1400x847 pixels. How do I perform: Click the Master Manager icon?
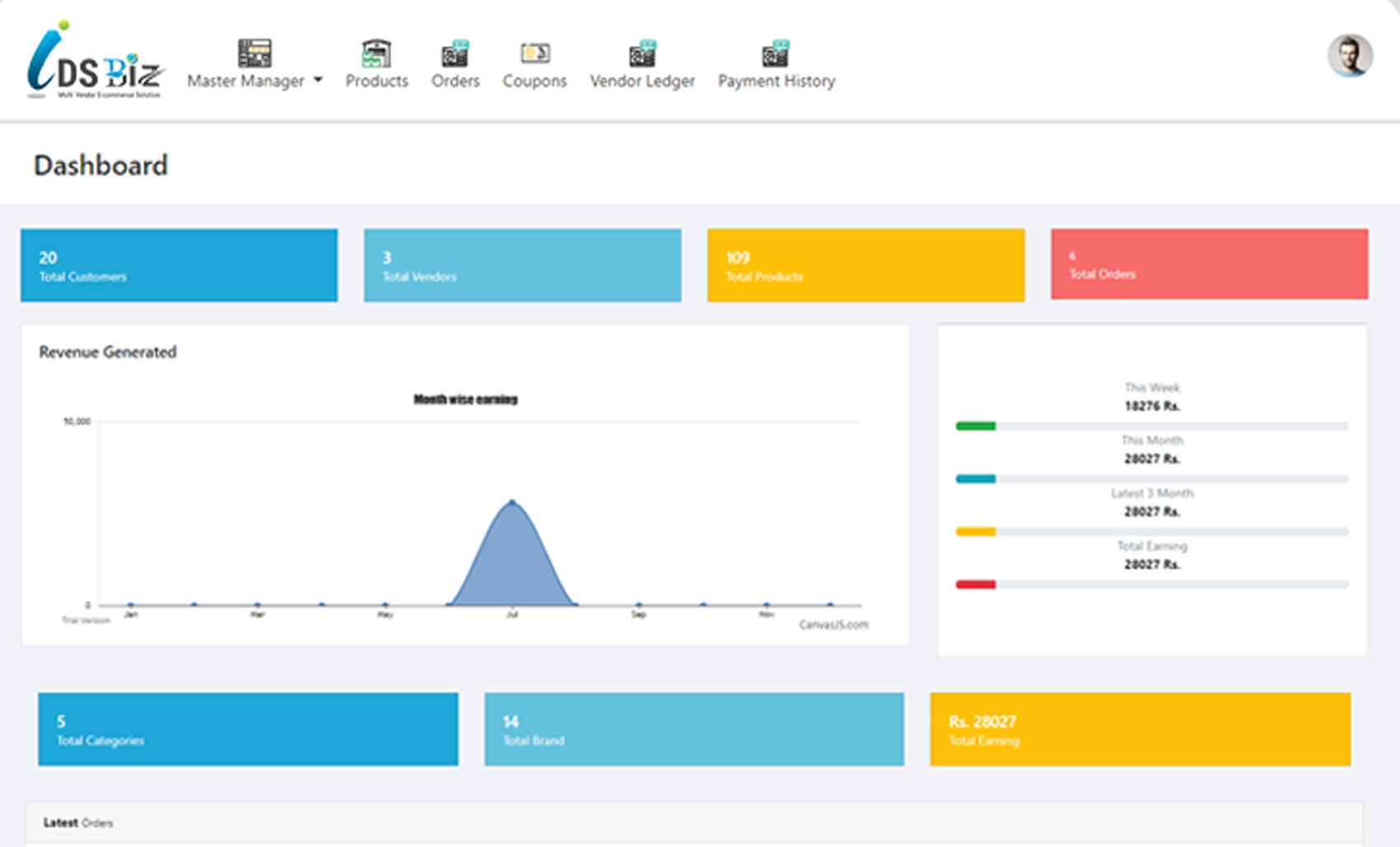(254, 54)
